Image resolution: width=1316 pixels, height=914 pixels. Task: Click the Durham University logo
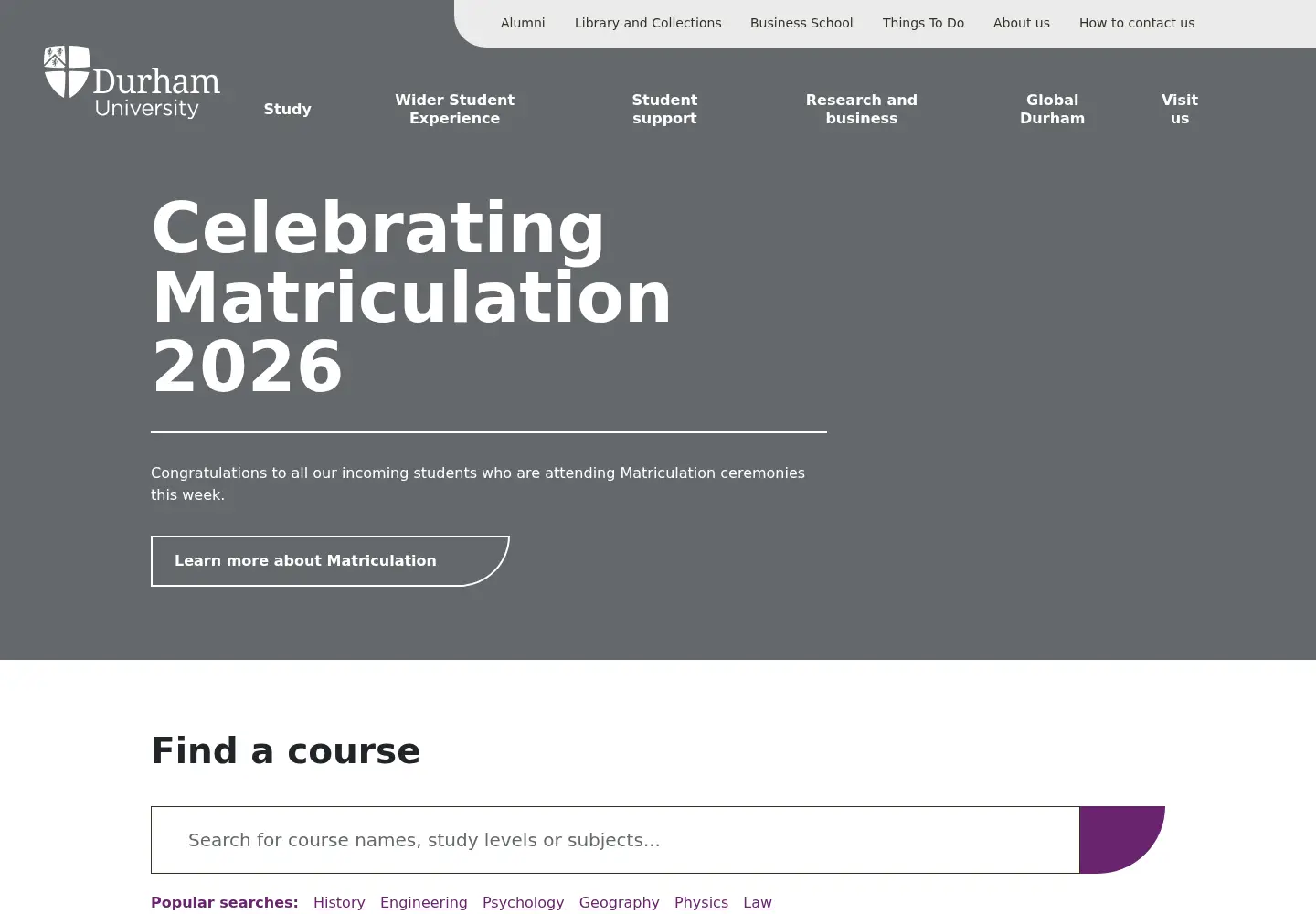click(132, 82)
